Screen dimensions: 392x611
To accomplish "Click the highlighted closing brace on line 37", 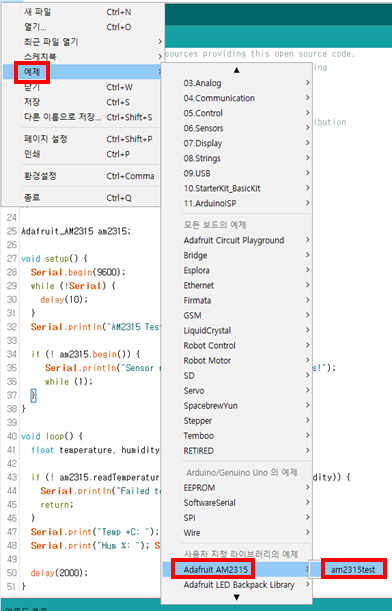I will (34, 395).
